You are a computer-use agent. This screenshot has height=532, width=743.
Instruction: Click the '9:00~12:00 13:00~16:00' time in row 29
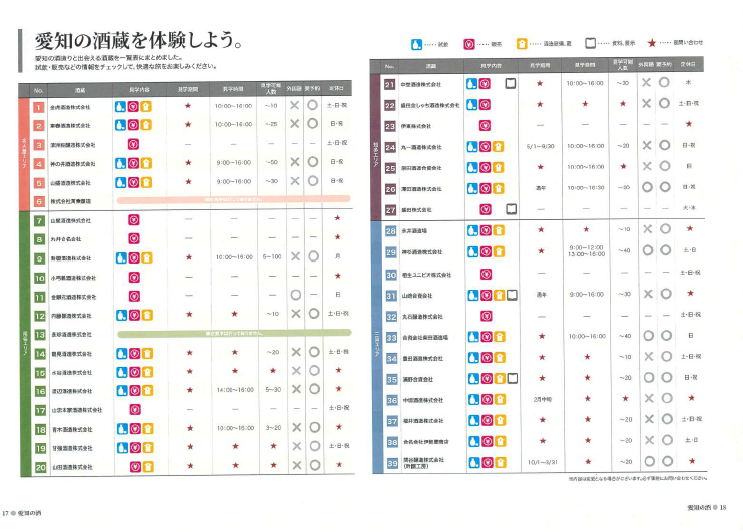pyautogui.click(x=587, y=251)
